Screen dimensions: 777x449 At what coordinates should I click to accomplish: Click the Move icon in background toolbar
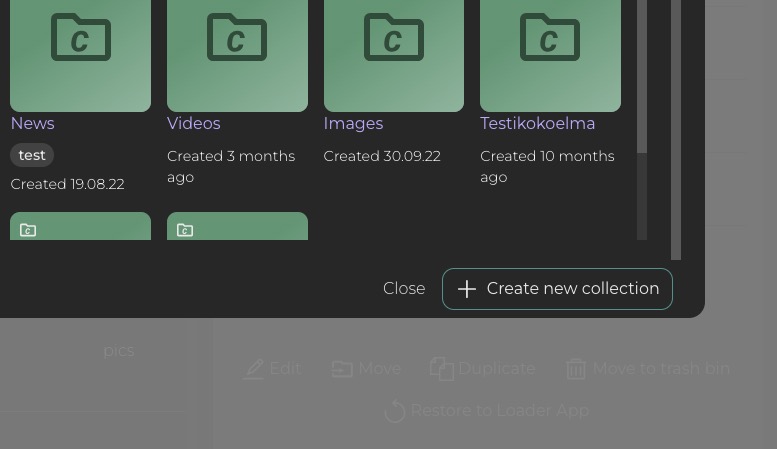coord(342,369)
